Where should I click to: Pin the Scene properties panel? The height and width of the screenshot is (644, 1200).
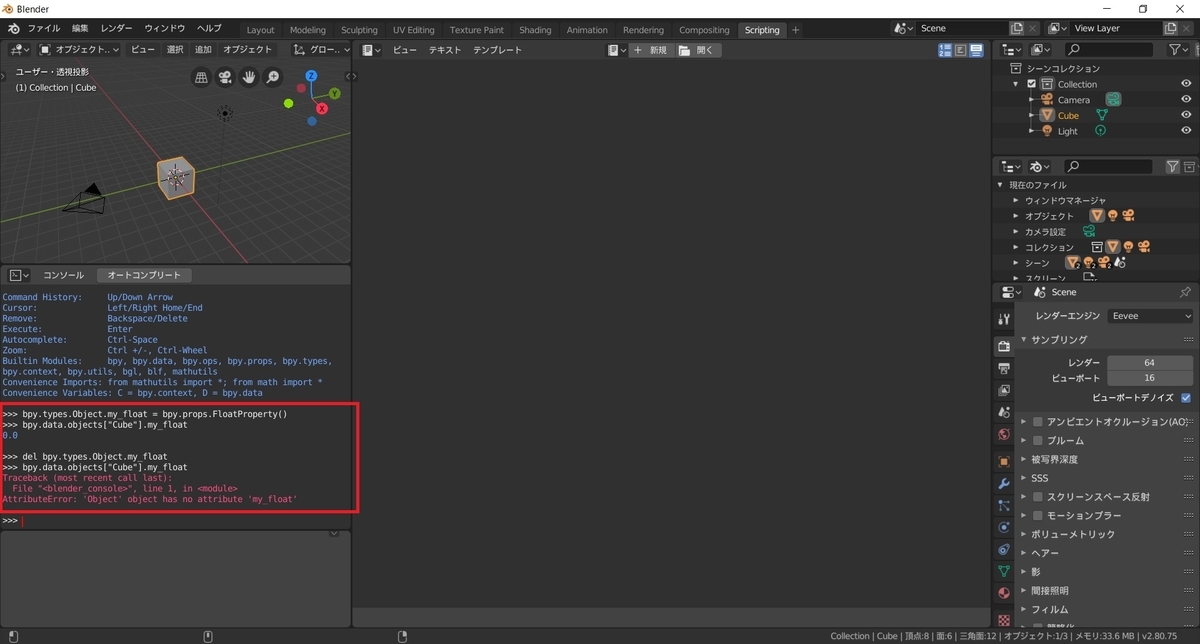click(x=1185, y=292)
